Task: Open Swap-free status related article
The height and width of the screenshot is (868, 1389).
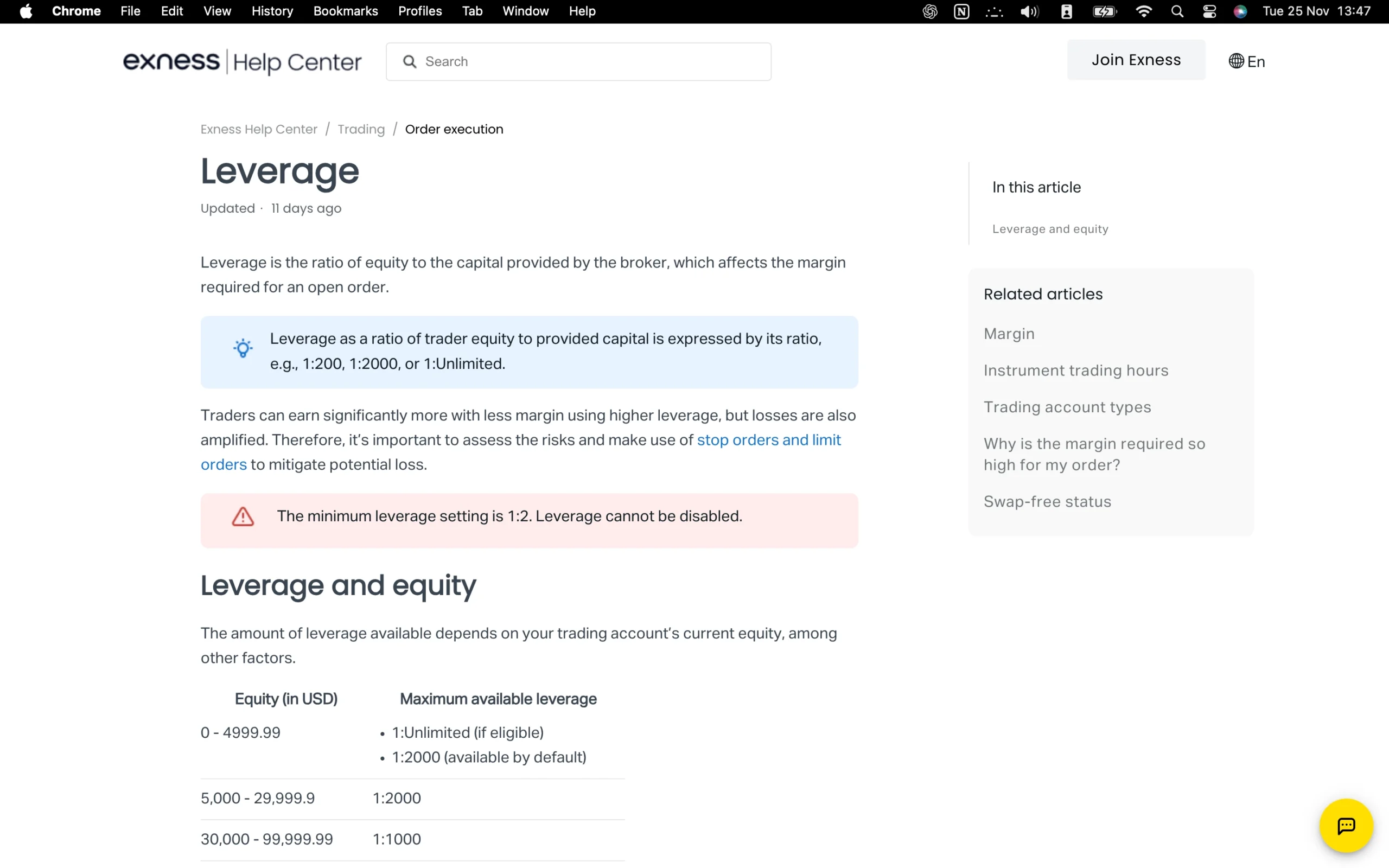Action: click(x=1047, y=501)
